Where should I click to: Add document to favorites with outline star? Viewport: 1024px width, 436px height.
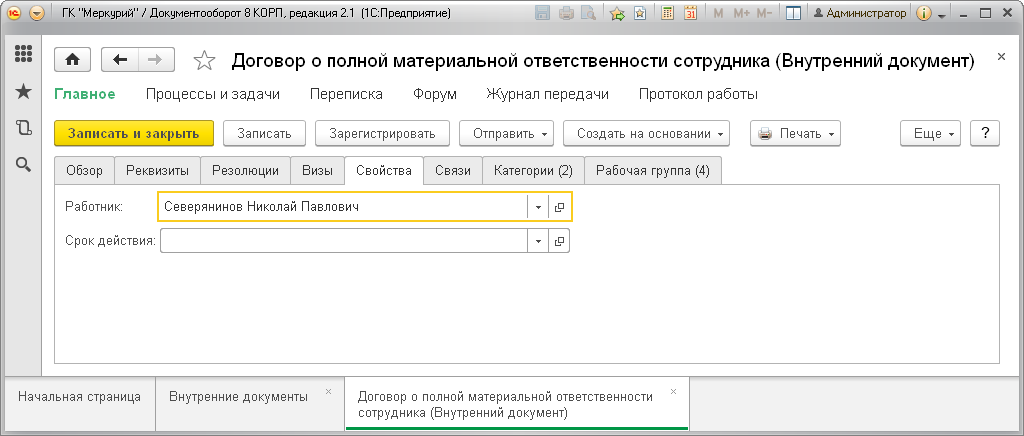[x=204, y=61]
